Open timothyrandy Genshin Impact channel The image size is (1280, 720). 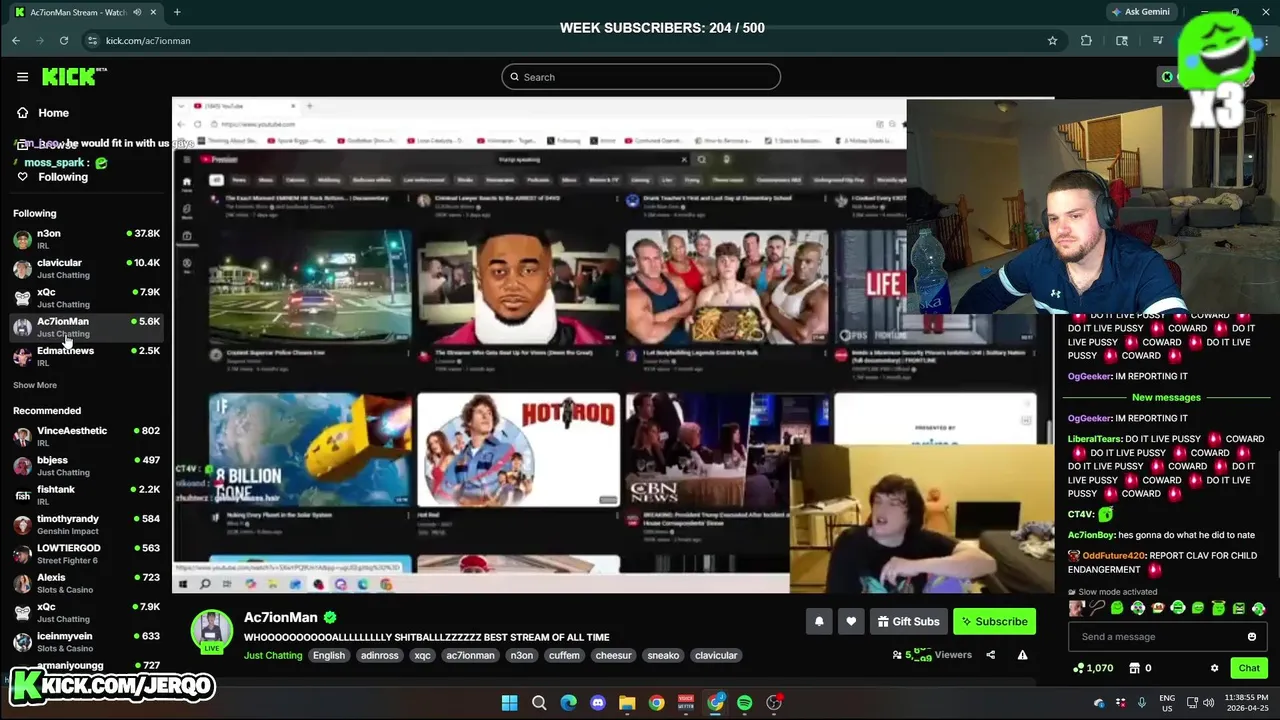click(86, 525)
